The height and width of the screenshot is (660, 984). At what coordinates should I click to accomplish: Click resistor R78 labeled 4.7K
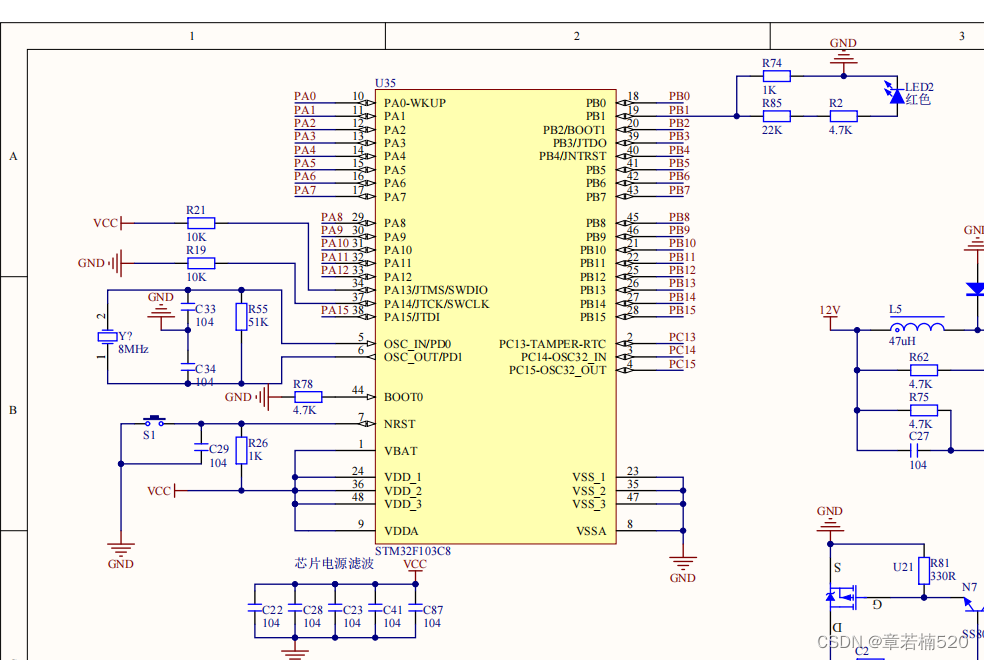pyautogui.click(x=306, y=396)
